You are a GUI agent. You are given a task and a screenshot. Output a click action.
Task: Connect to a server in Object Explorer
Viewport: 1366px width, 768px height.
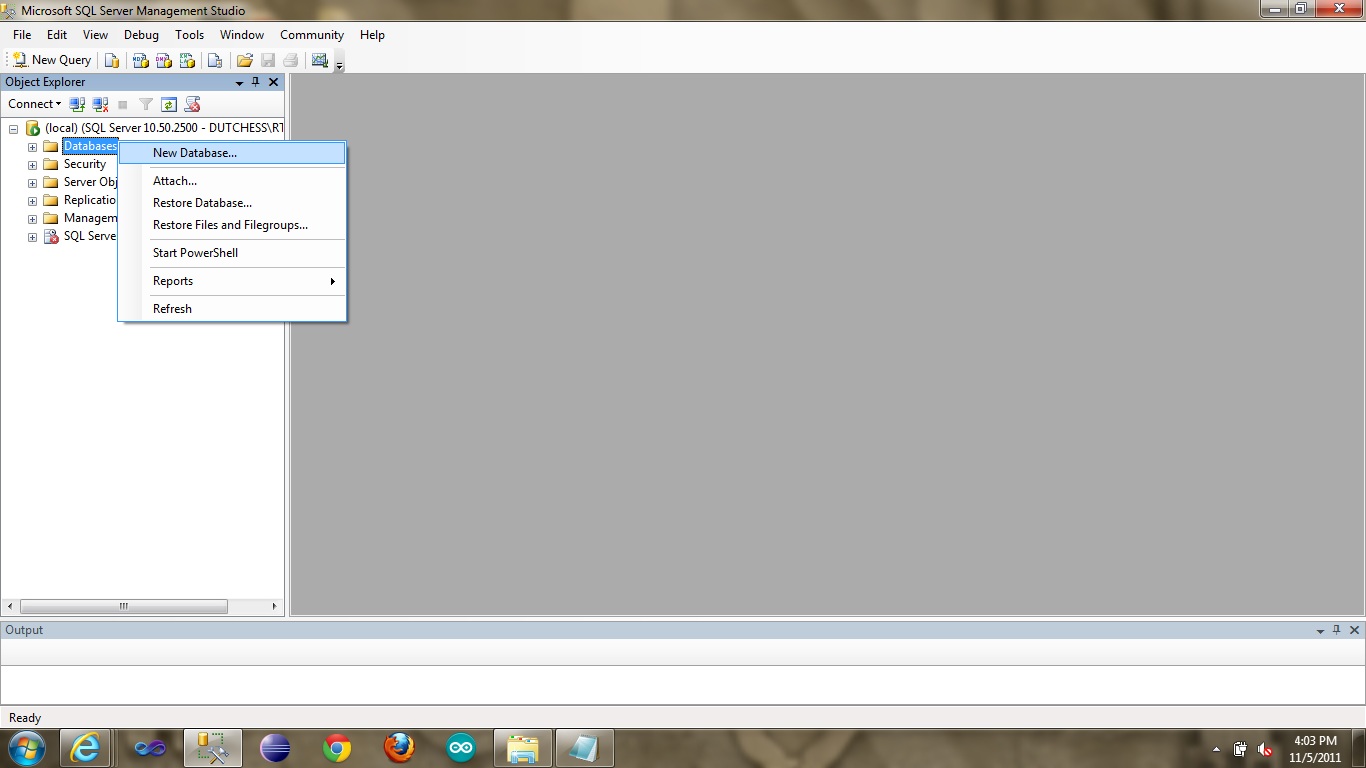(x=77, y=104)
